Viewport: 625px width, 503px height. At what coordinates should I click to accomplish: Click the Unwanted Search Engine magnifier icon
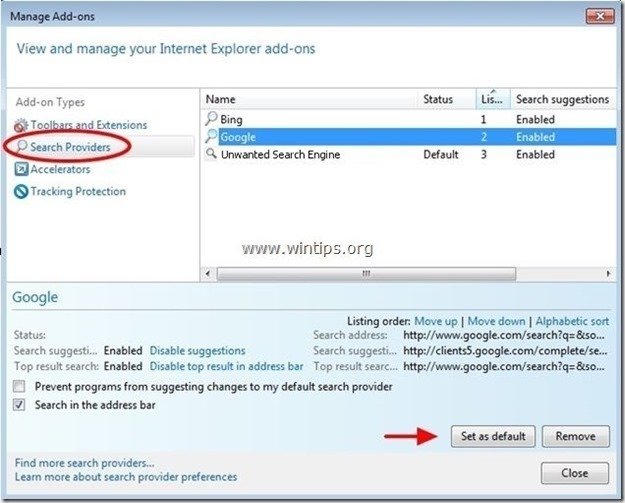211,154
